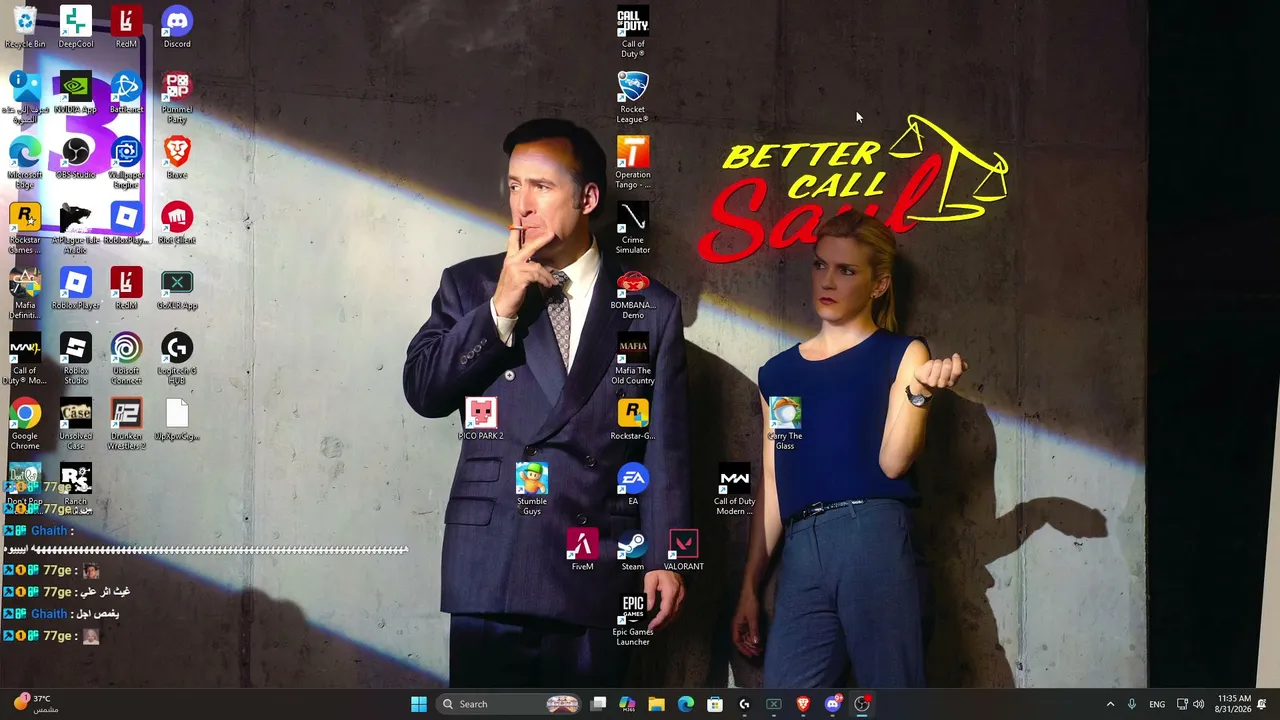Open the ENG language switcher

click(1157, 704)
